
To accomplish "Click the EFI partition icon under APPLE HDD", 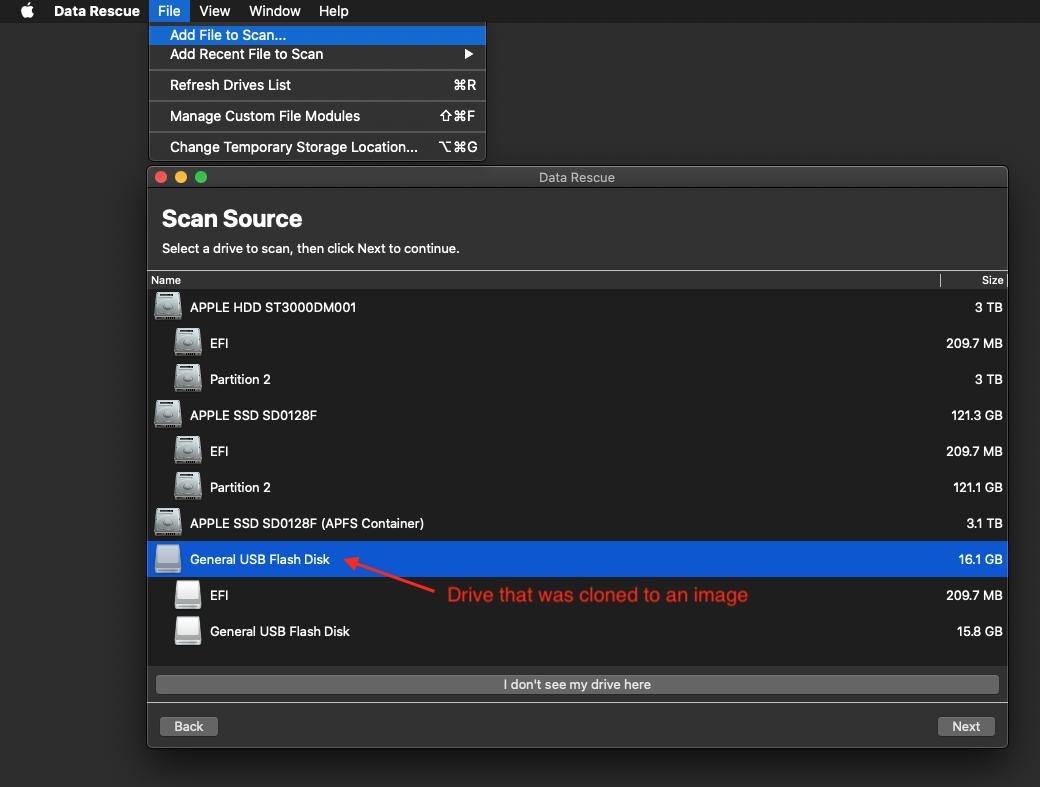I will (x=187, y=342).
